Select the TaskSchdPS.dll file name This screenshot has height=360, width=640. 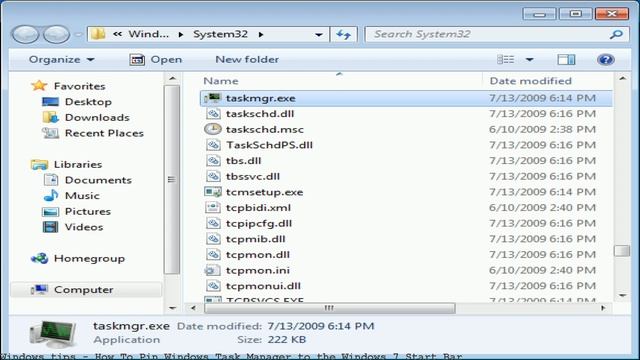pos(269,145)
